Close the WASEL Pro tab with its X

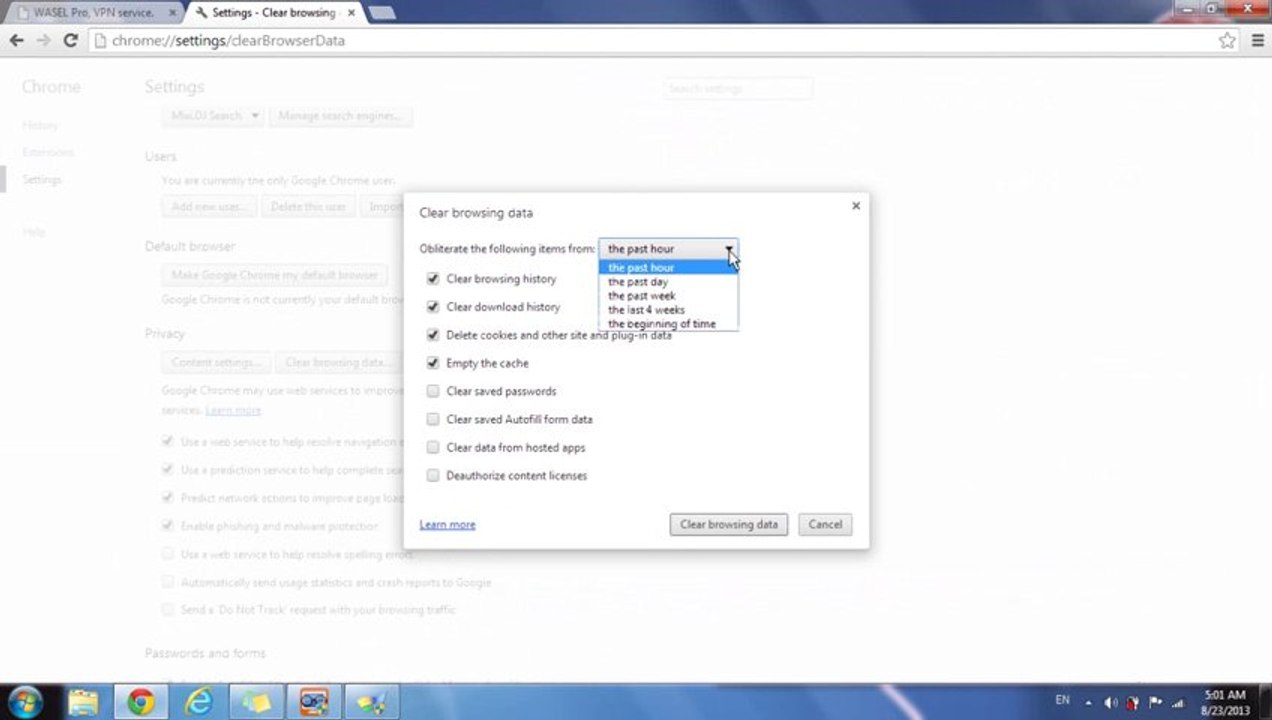coord(172,13)
